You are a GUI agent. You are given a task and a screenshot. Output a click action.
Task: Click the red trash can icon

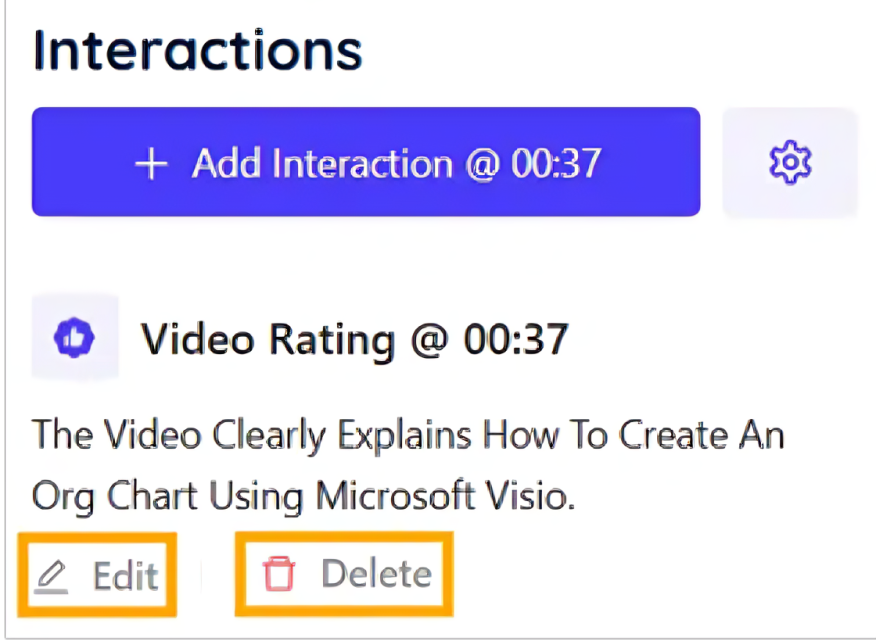tap(279, 574)
